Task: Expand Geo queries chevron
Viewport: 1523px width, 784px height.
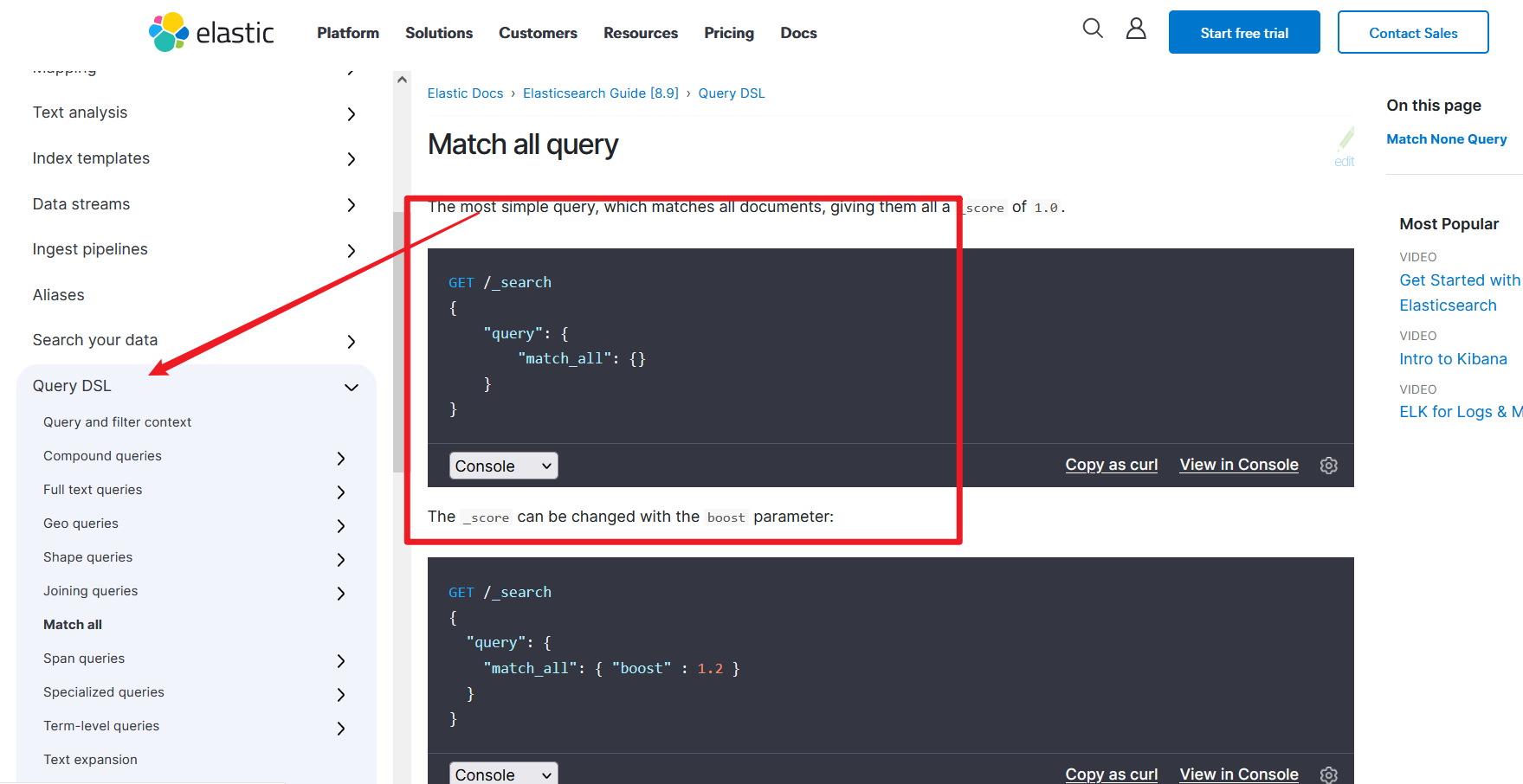Action: [341, 525]
